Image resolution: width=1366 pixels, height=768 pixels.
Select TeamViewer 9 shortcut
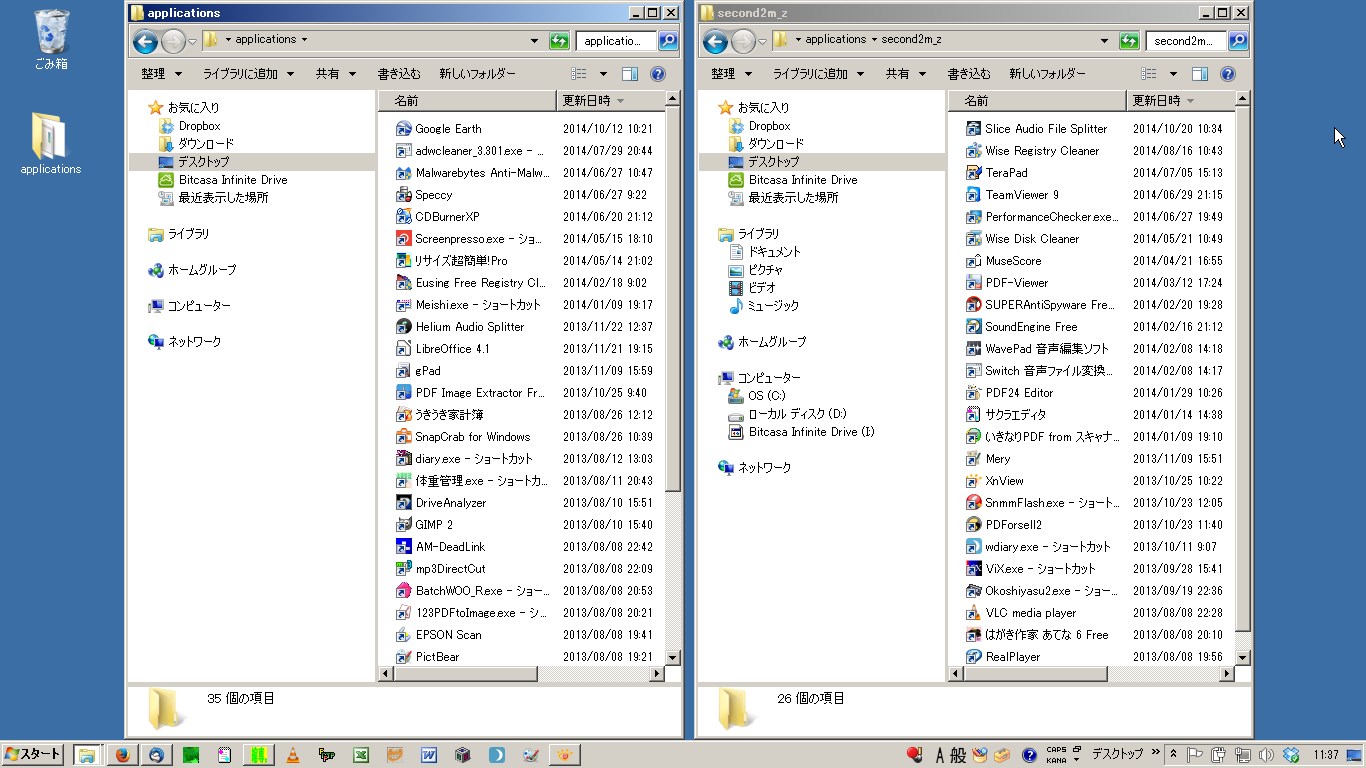pos(1013,195)
